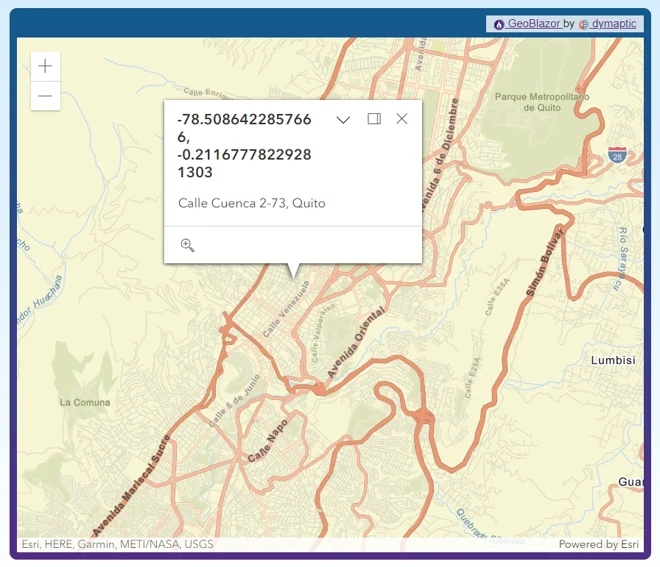Click the Lumbisi place label
The height and width of the screenshot is (567, 660).
coord(613,360)
